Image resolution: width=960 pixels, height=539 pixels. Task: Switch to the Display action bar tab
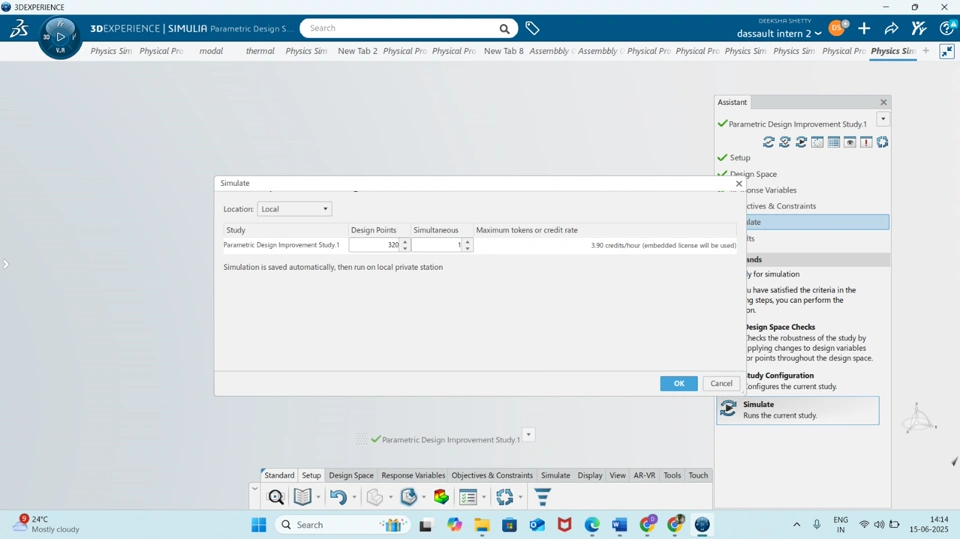click(590, 475)
